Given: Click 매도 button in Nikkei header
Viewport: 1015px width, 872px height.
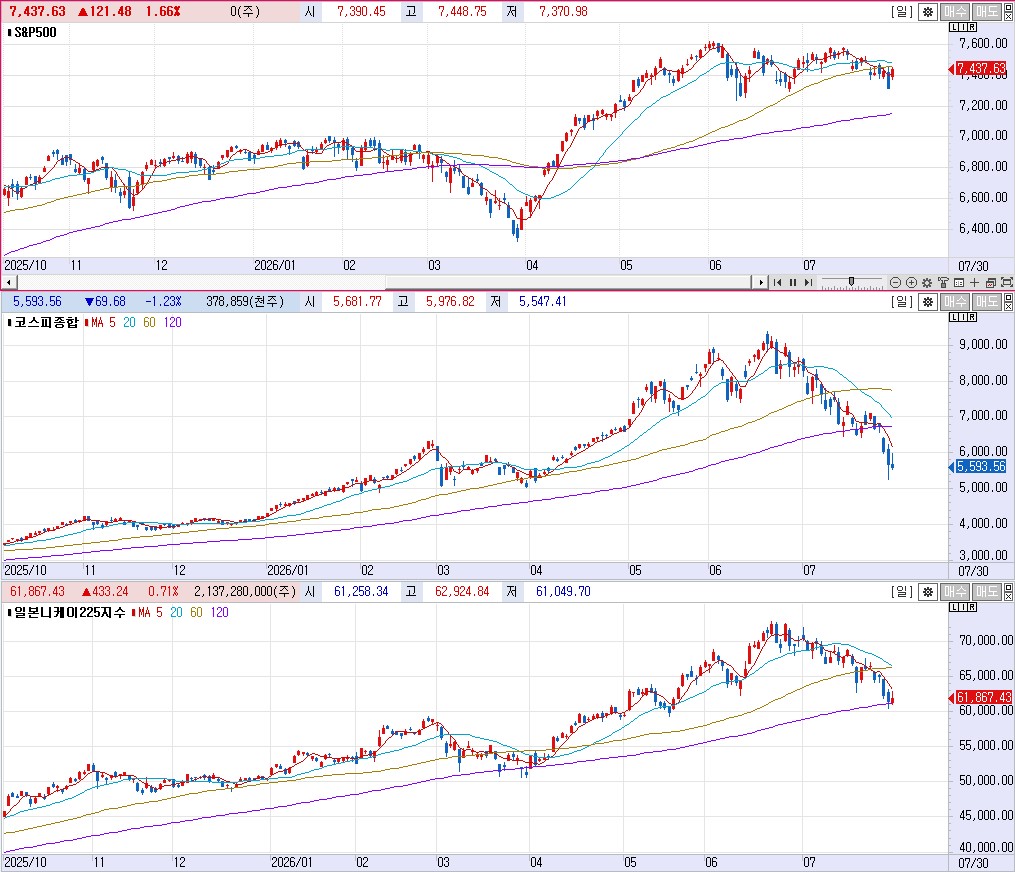Looking at the screenshot, I should click(x=987, y=592).
